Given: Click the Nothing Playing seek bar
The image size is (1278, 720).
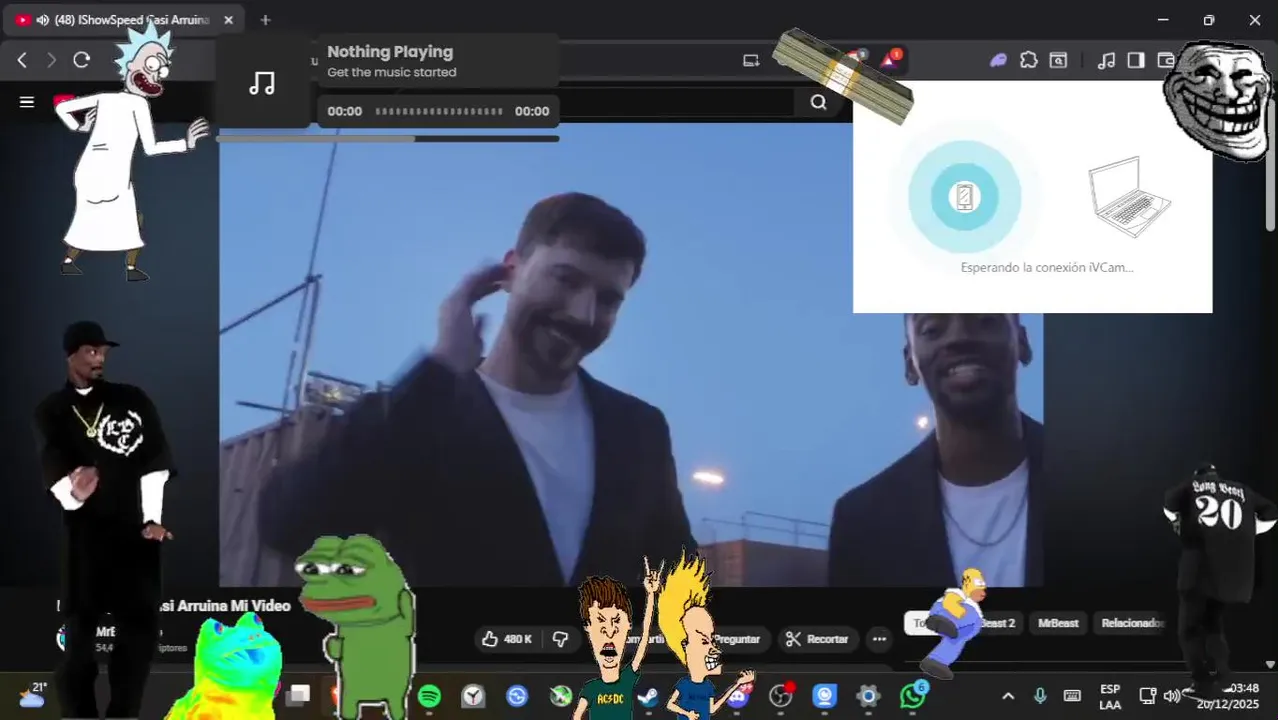Looking at the screenshot, I should pyautogui.click(x=439, y=111).
